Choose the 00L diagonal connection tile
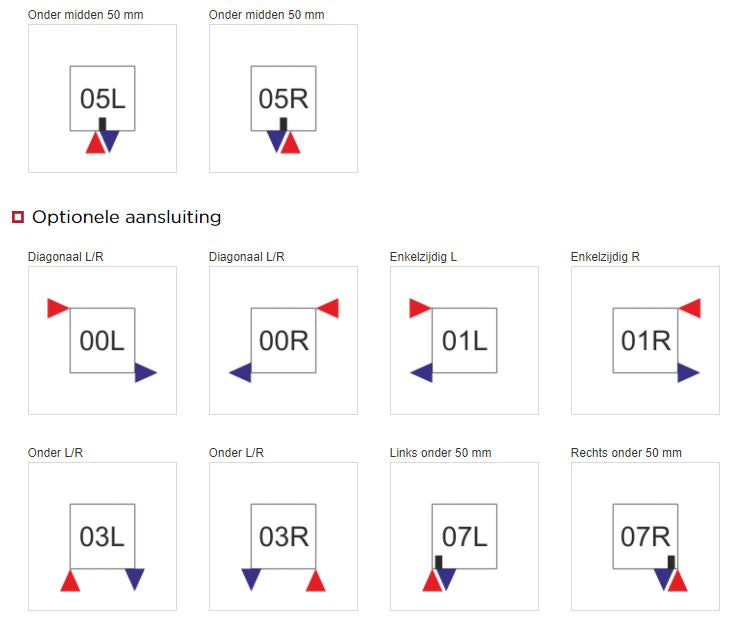The height and width of the screenshot is (636, 738). (102, 340)
